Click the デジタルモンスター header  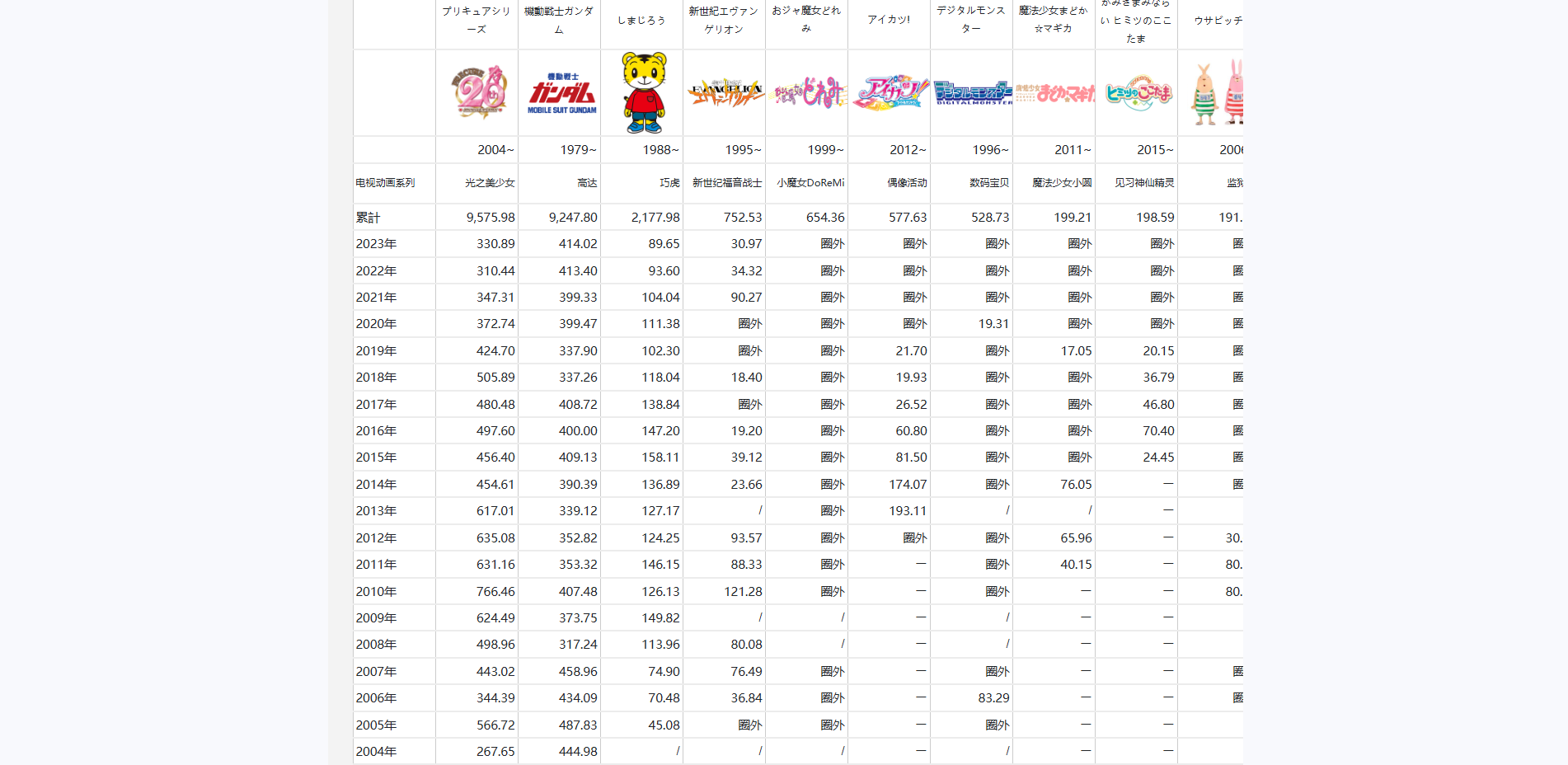point(971,19)
